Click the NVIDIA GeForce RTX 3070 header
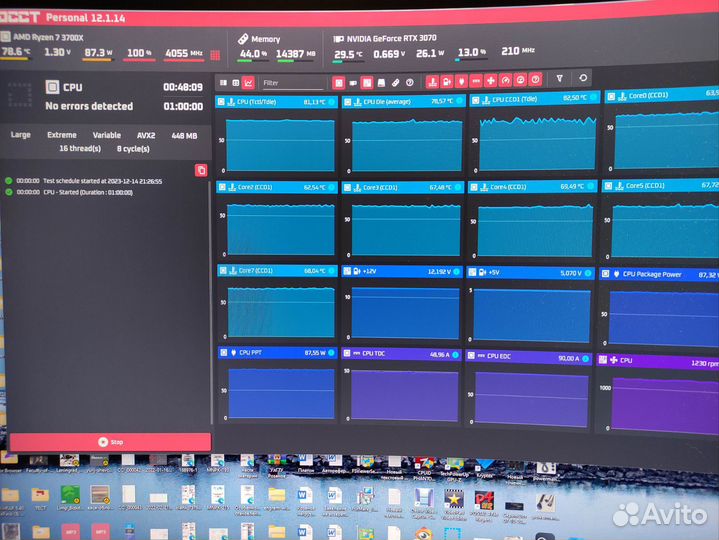This screenshot has width=719, height=540. pyautogui.click(x=391, y=39)
